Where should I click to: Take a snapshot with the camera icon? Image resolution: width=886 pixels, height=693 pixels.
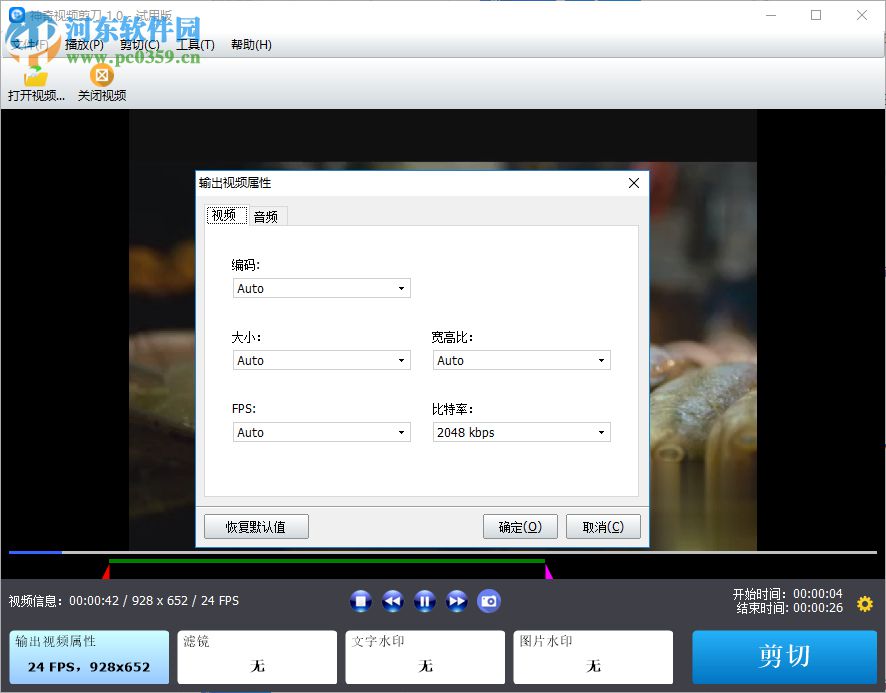[489, 601]
